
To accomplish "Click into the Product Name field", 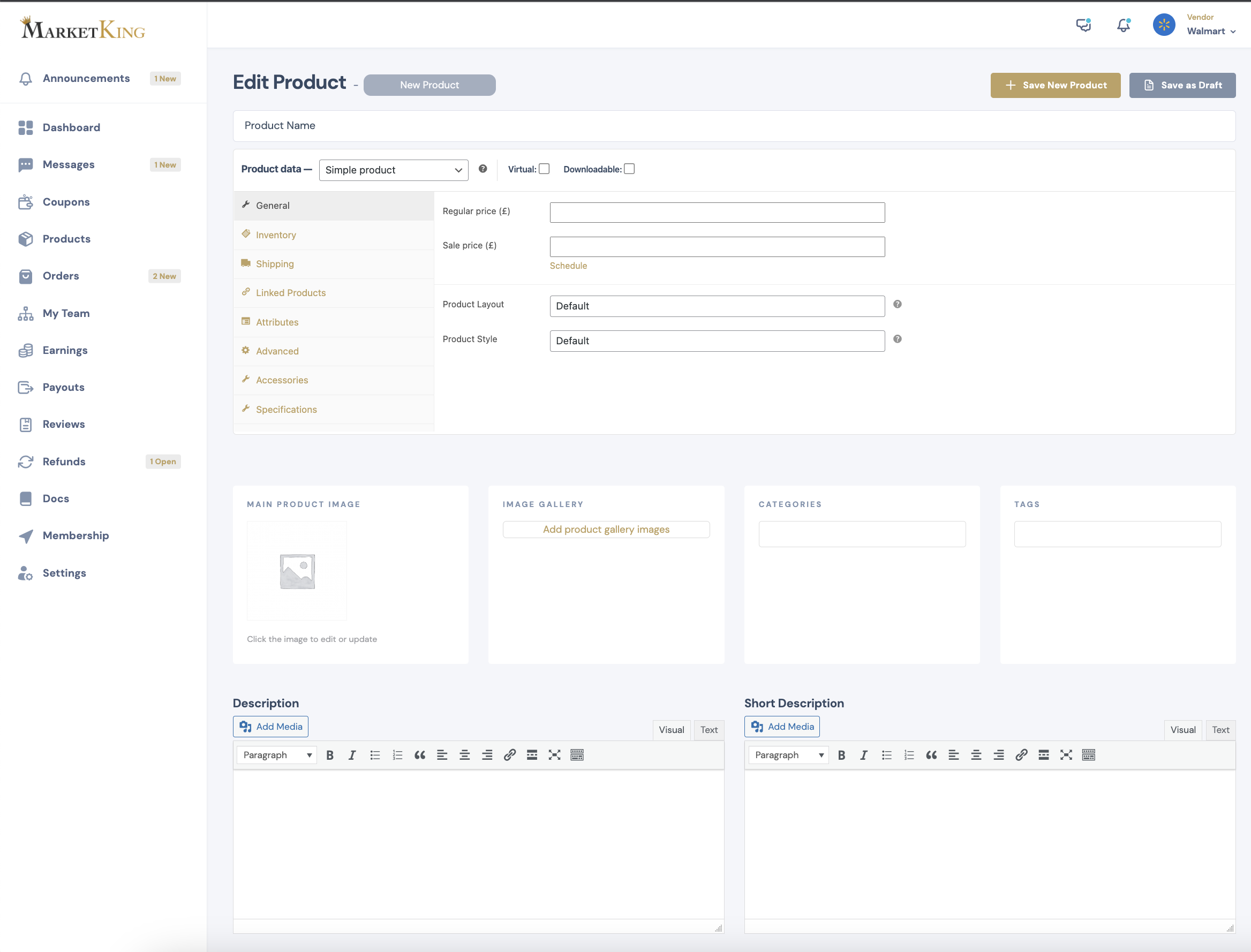I will click(x=734, y=126).
